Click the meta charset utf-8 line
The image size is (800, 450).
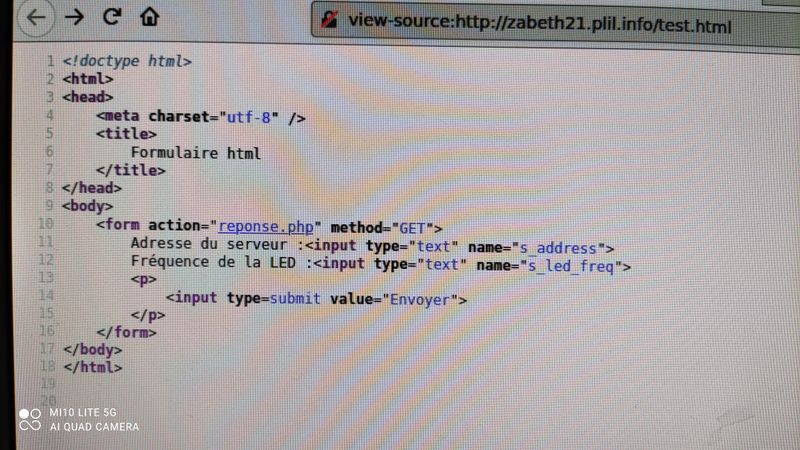(x=201, y=117)
